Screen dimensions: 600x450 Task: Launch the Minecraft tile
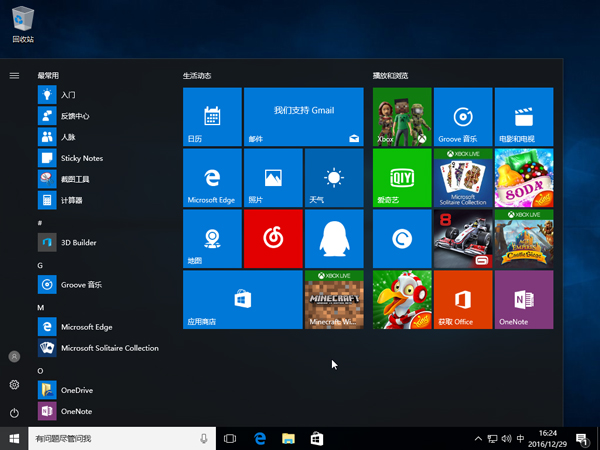point(333,299)
